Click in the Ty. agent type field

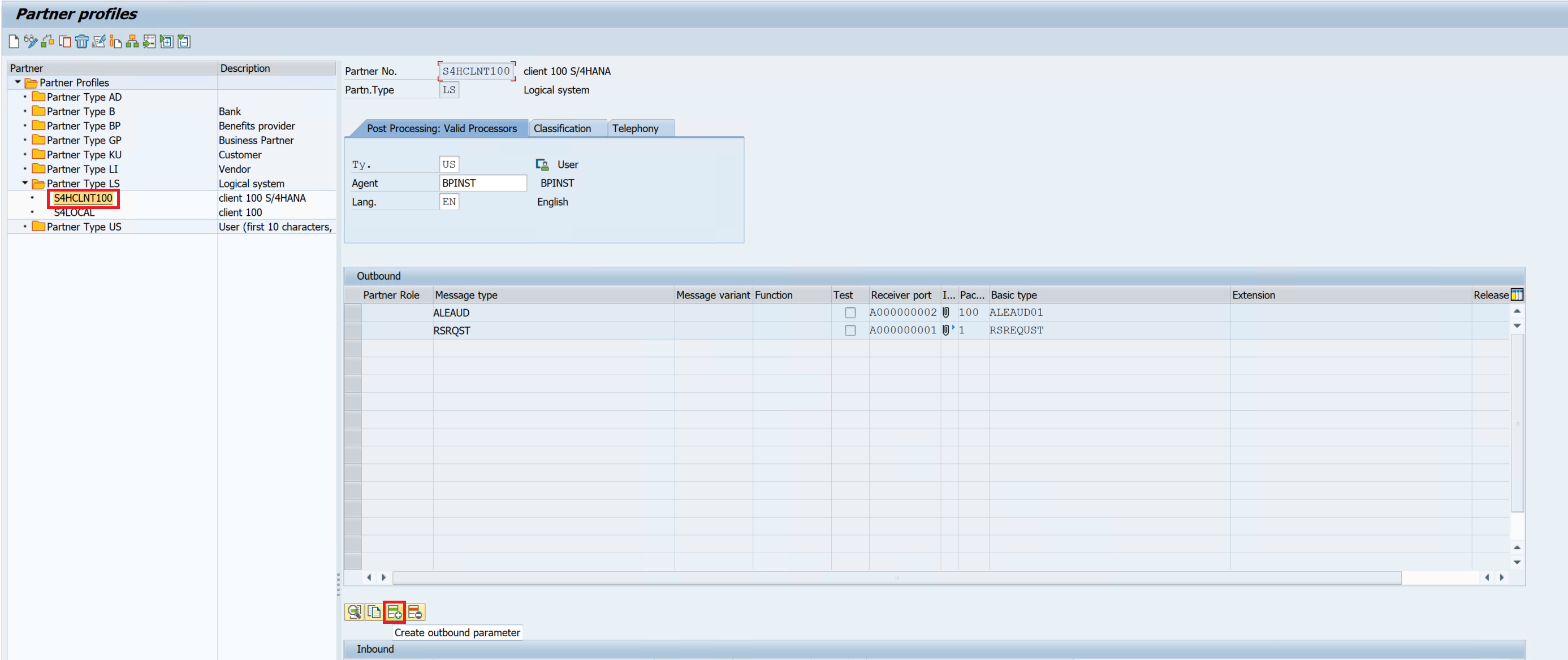tap(449, 164)
